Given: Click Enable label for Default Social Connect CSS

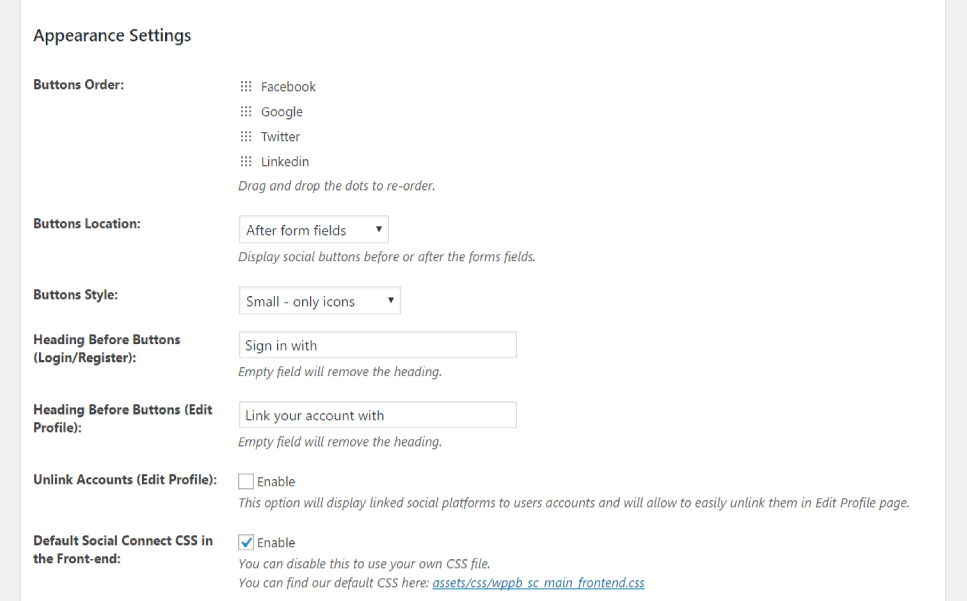Looking at the screenshot, I should coord(276,542).
